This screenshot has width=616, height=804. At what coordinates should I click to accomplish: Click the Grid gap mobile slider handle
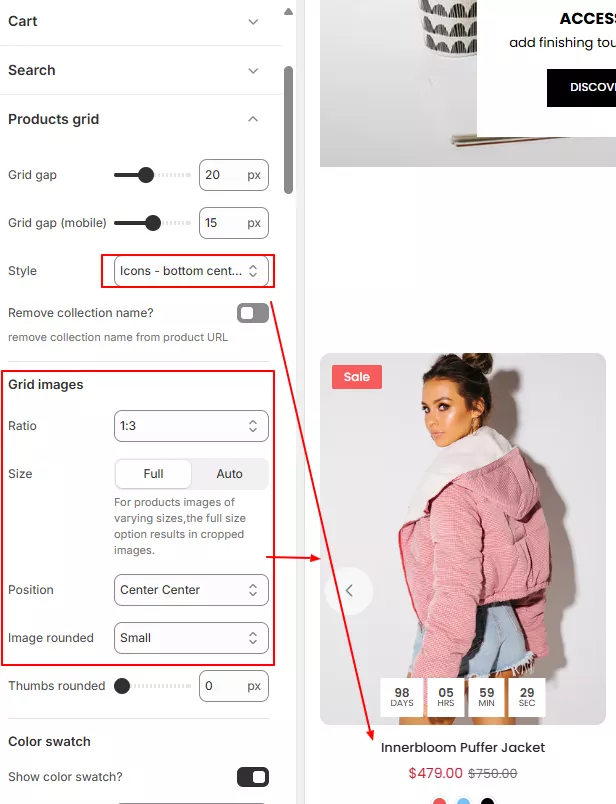tap(153, 223)
